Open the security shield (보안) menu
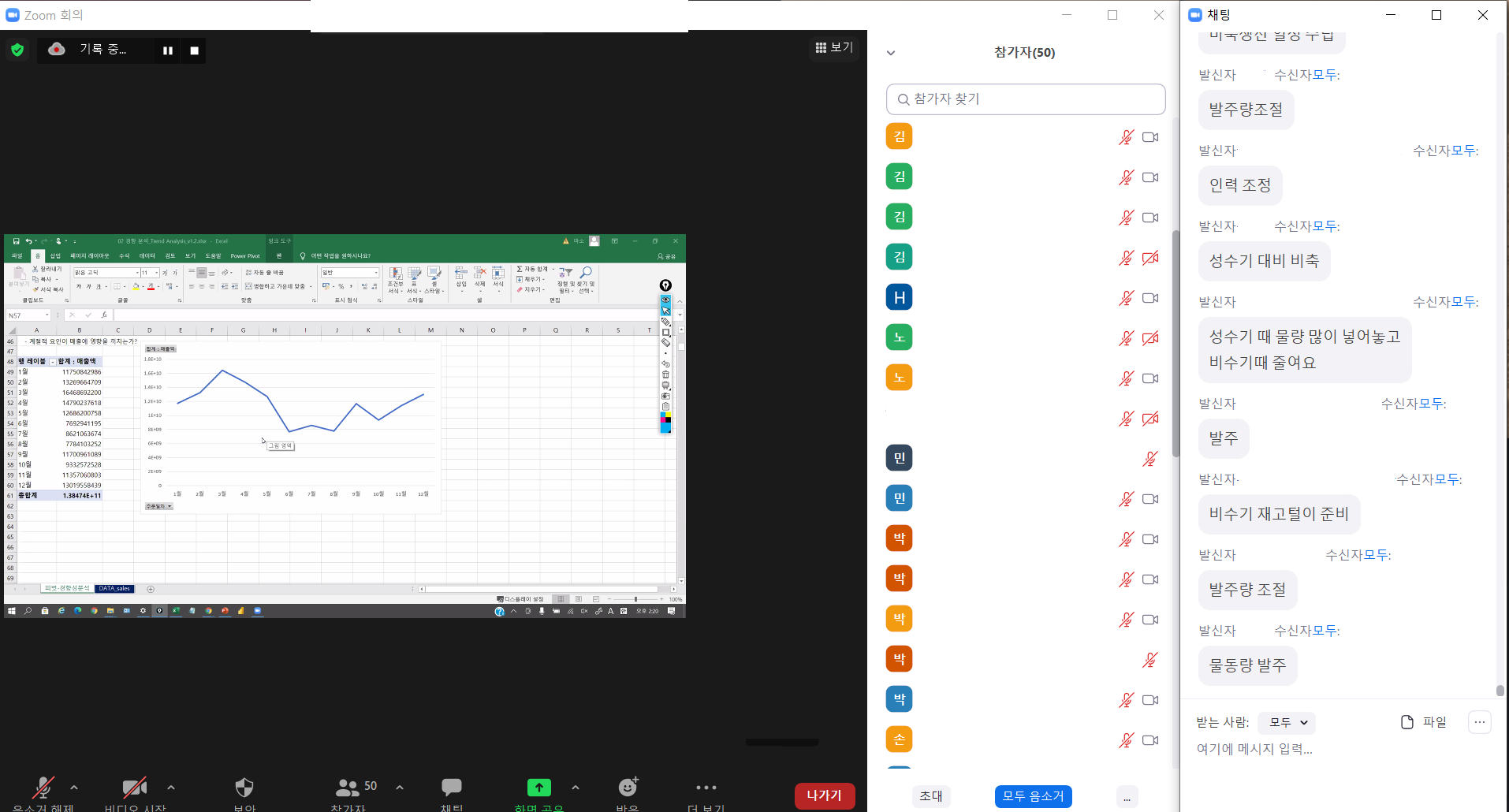 (x=244, y=788)
